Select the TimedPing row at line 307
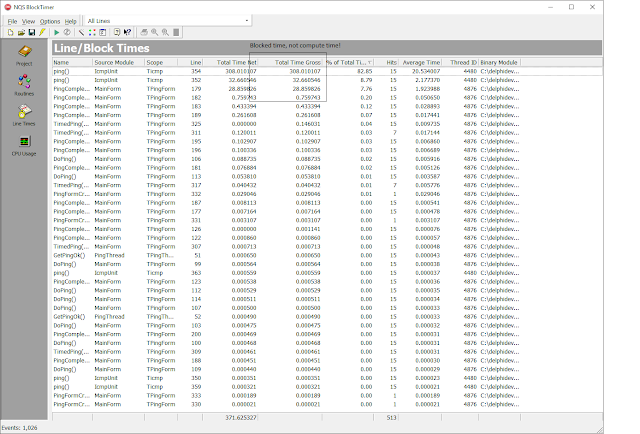 click(327, 247)
